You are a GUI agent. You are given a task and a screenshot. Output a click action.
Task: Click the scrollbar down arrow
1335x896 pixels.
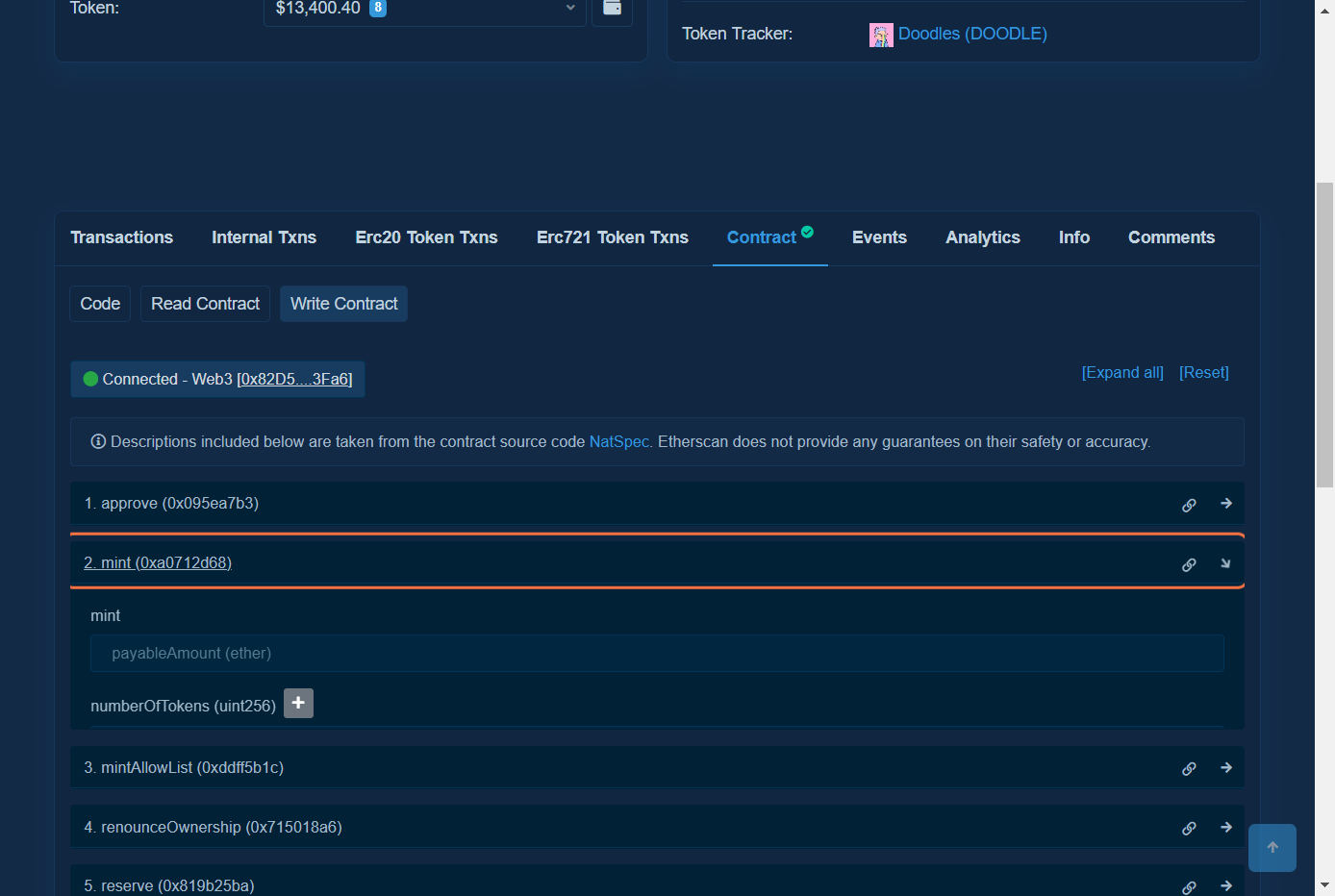pyautogui.click(x=1324, y=885)
